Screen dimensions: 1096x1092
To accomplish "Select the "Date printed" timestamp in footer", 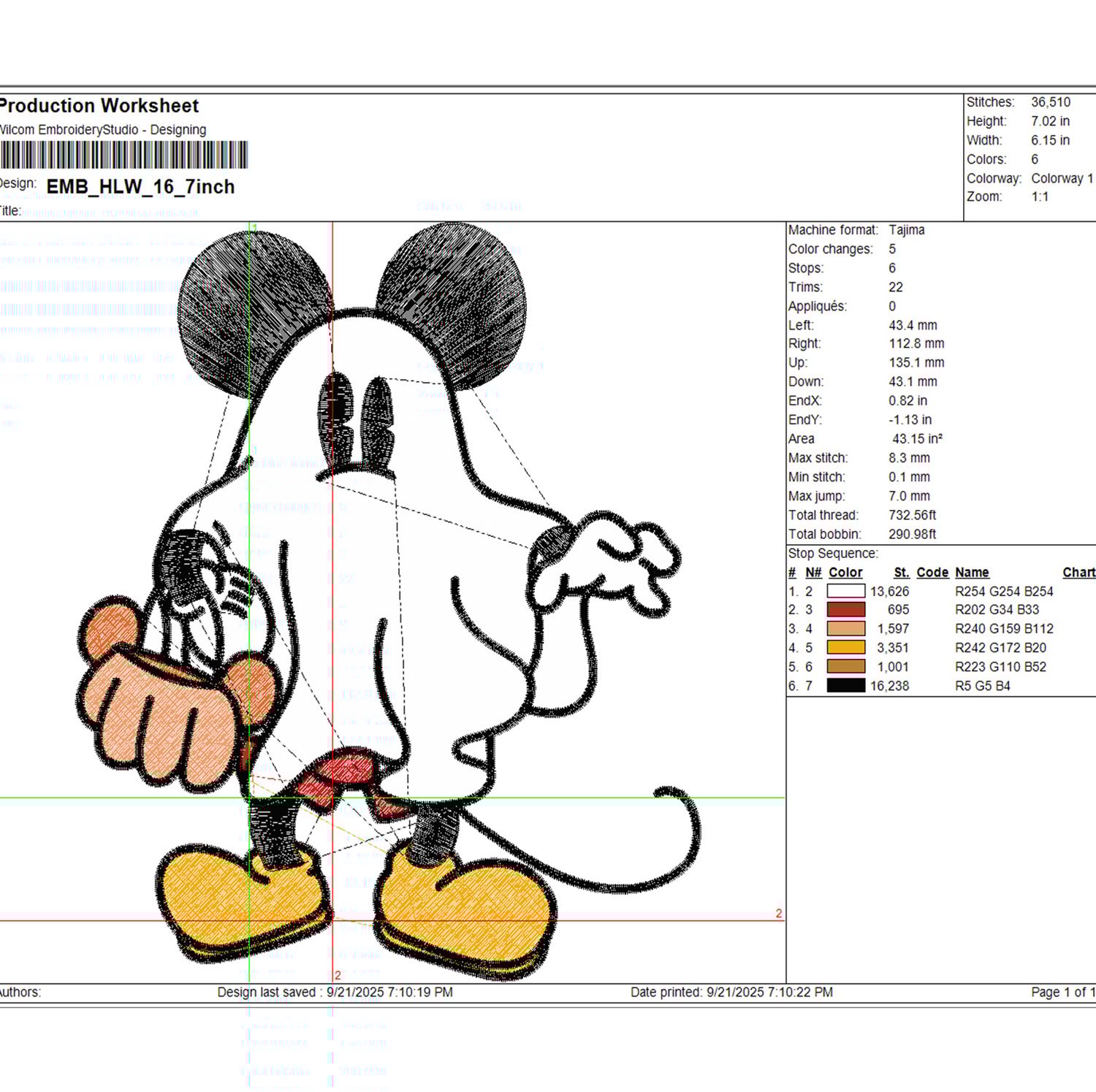I will [731, 993].
